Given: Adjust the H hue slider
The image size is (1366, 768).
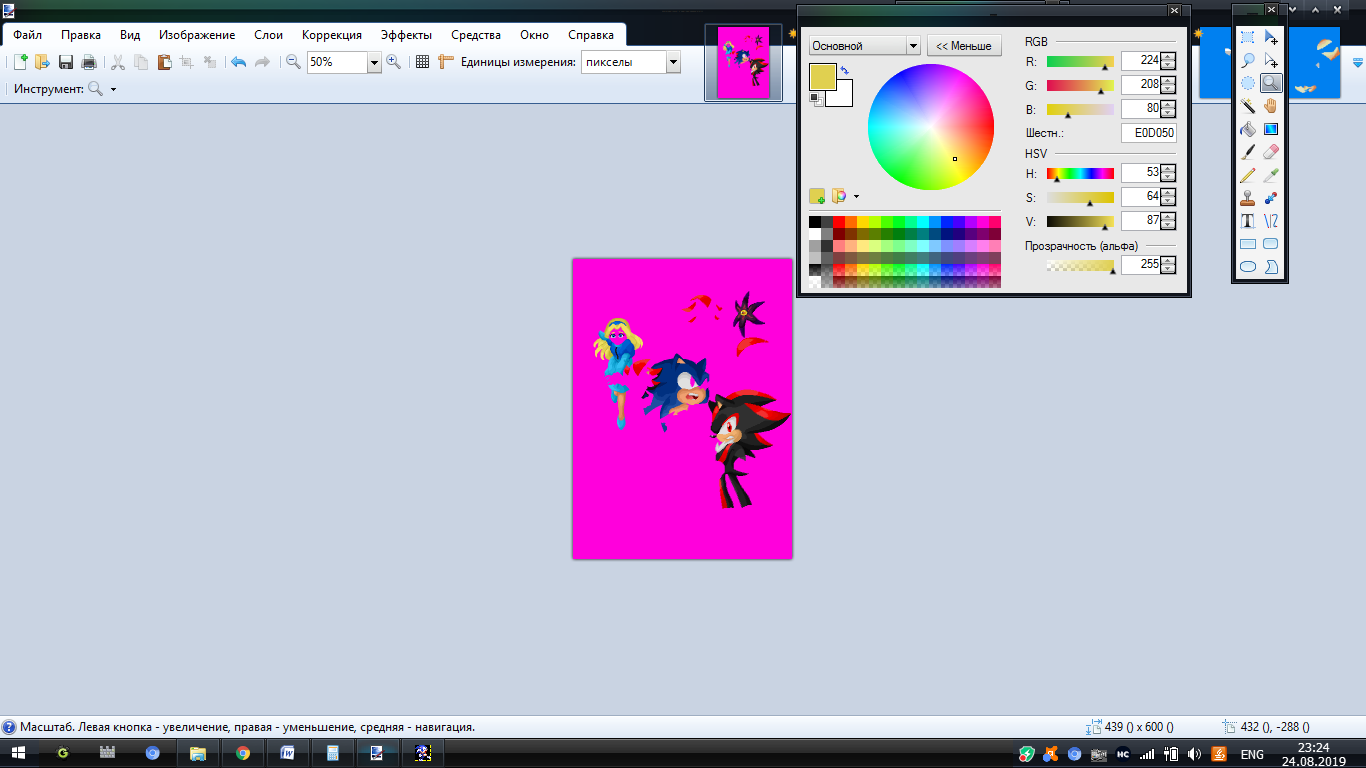Looking at the screenshot, I should [x=1080, y=173].
